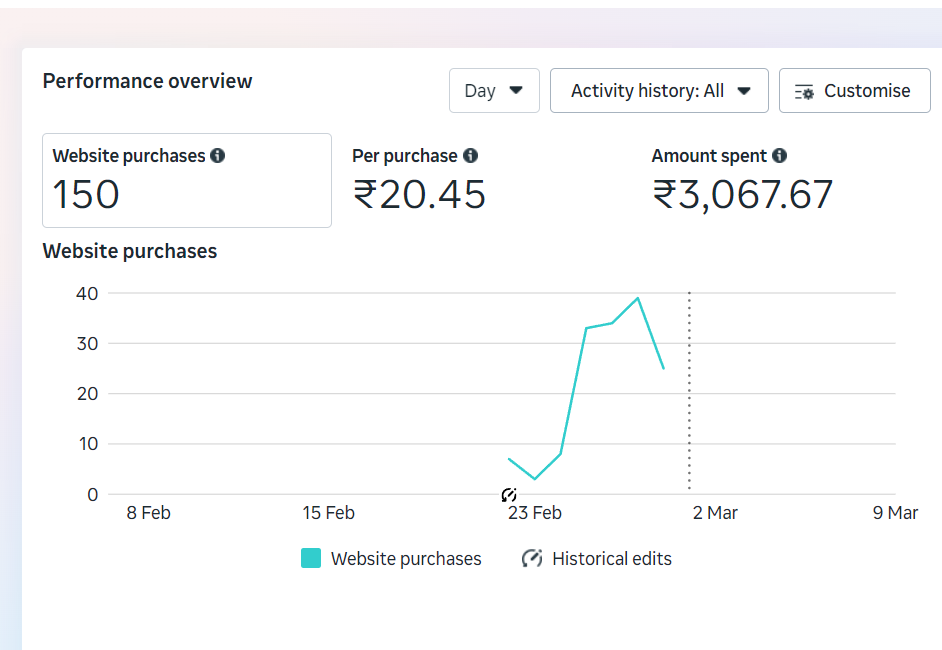
Task: Open the Day granularity dropdown
Action: tap(494, 91)
